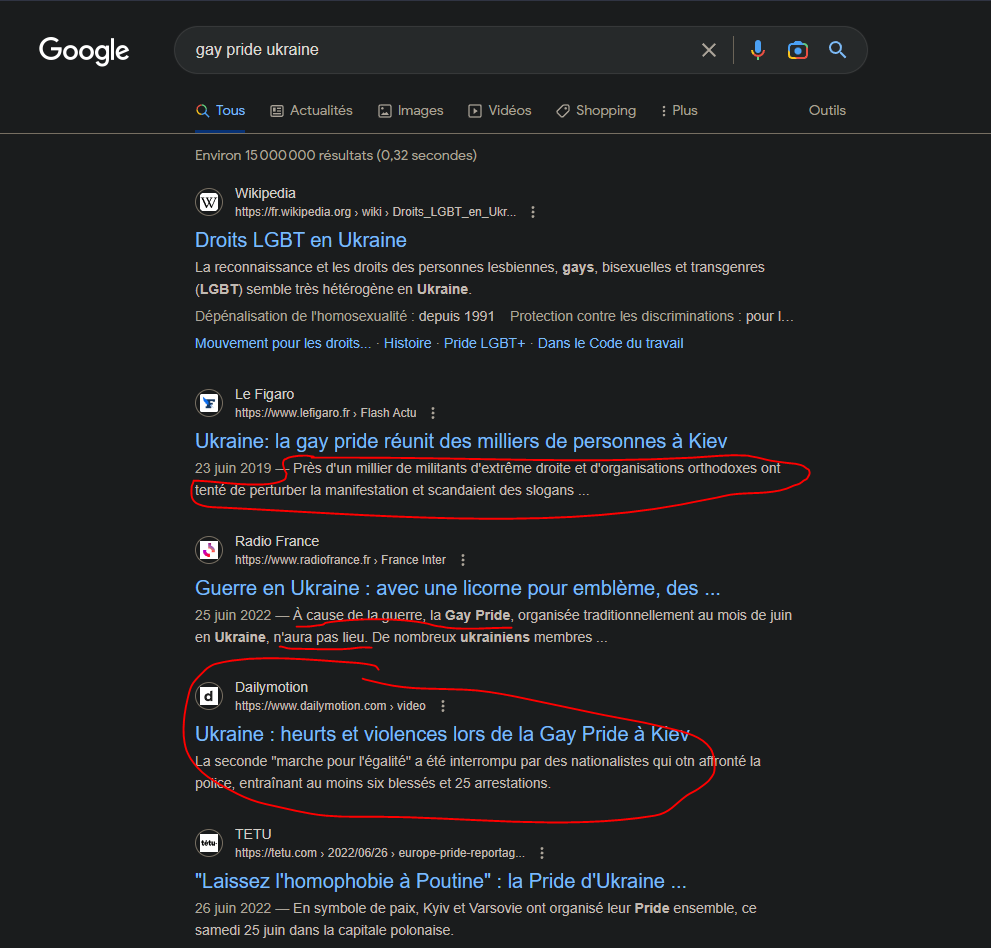Open more options for Dailymotion result

click(x=442, y=706)
